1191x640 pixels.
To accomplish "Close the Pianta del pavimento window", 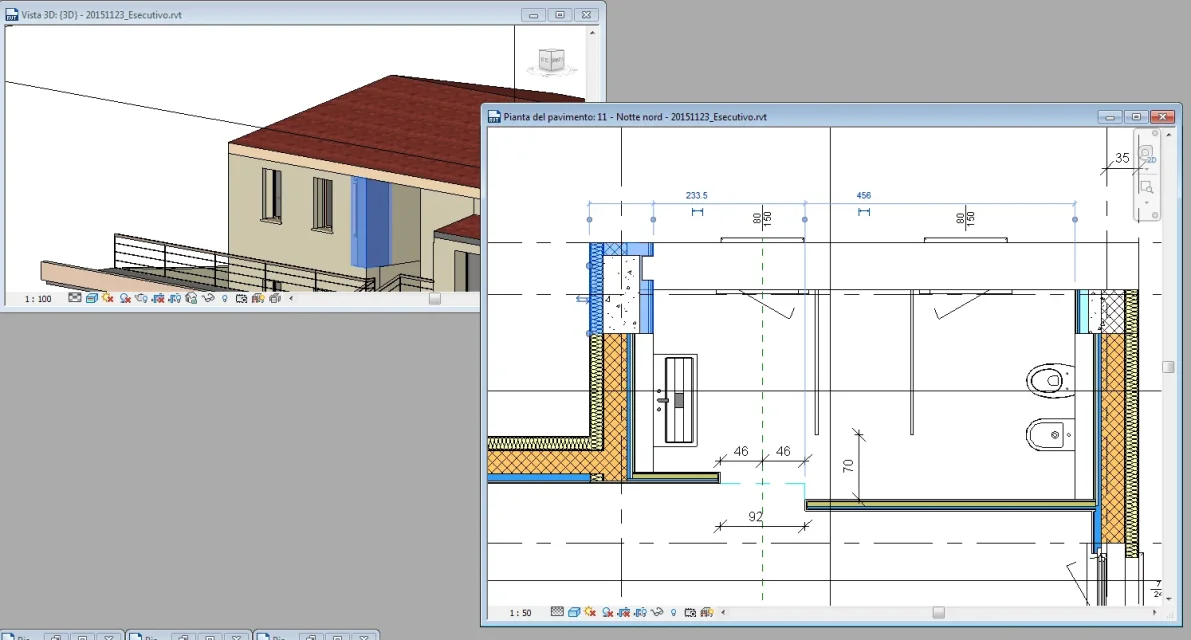I will [x=1163, y=117].
